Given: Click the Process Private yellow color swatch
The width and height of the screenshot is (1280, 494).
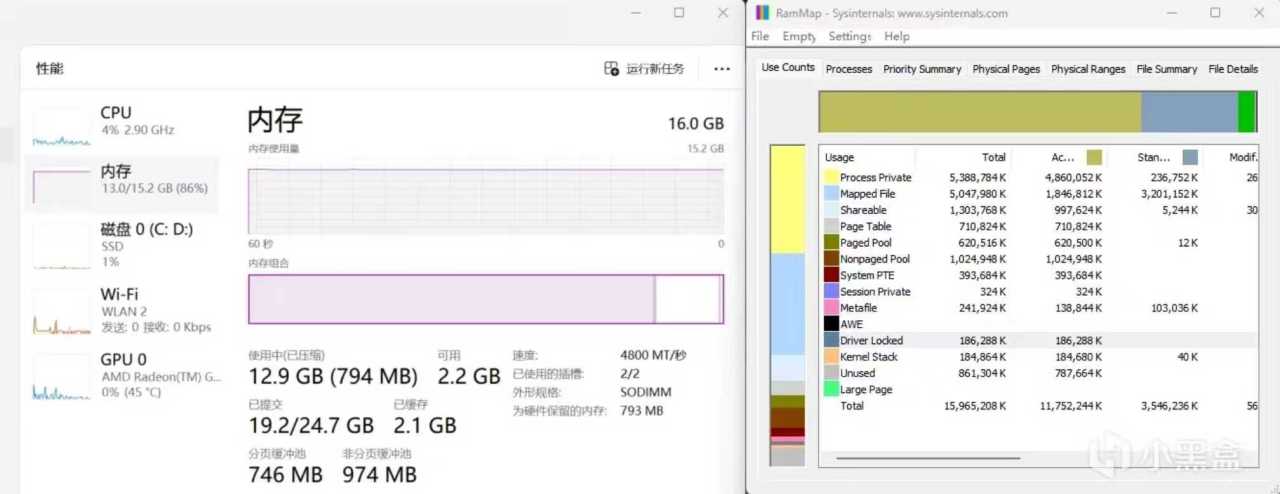Looking at the screenshot, I should (830, 177).
